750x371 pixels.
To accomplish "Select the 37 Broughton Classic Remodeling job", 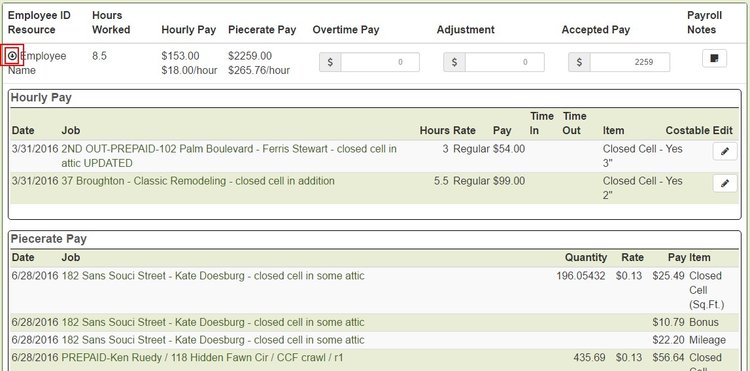I will (198, 181).
